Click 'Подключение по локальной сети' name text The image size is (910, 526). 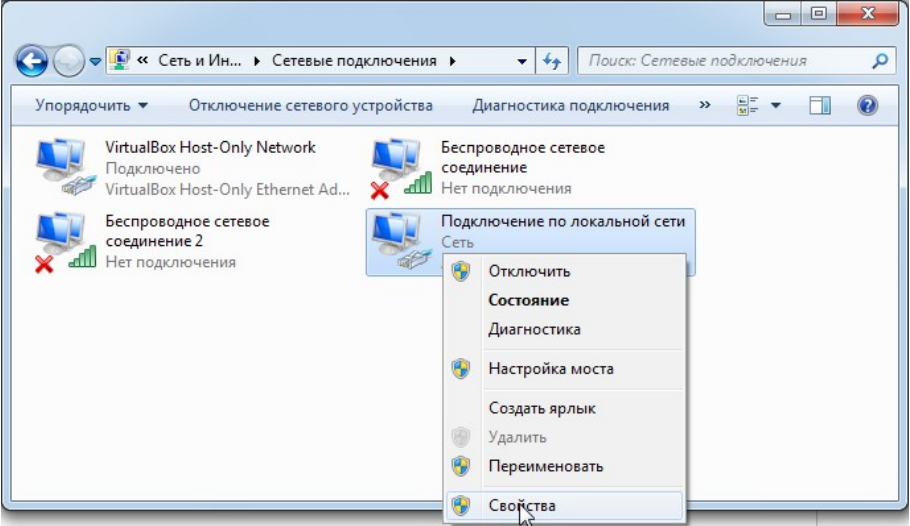pyautogui.click(x=563, y=221)
